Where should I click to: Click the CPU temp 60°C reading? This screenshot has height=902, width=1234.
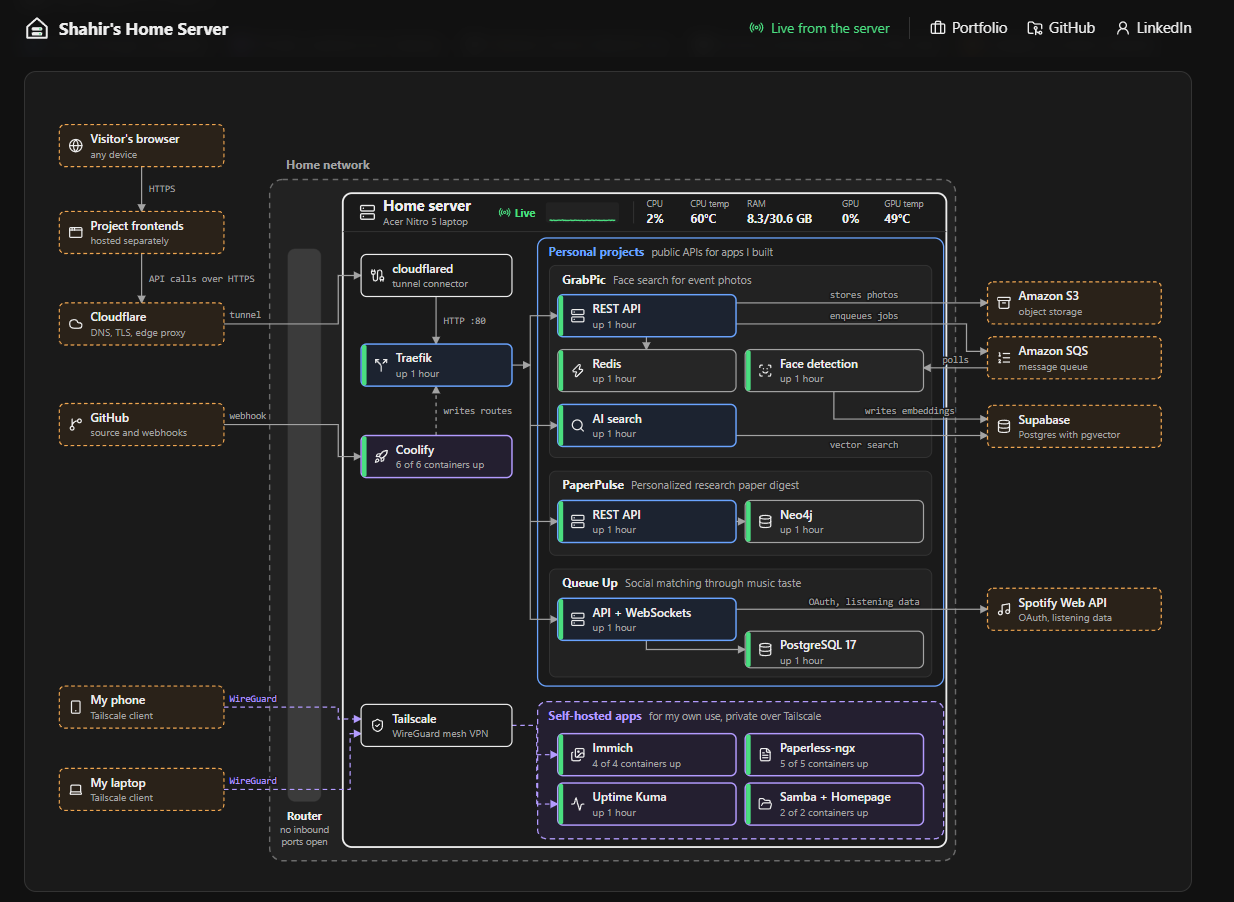pyautogui.click(x=709, y=212)
